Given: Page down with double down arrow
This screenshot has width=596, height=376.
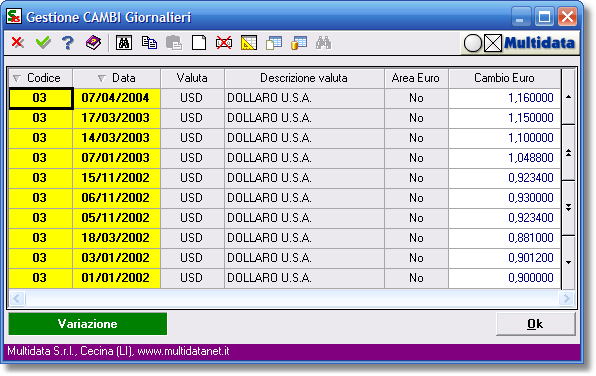Looking at the screenshot, I should 568,208.
